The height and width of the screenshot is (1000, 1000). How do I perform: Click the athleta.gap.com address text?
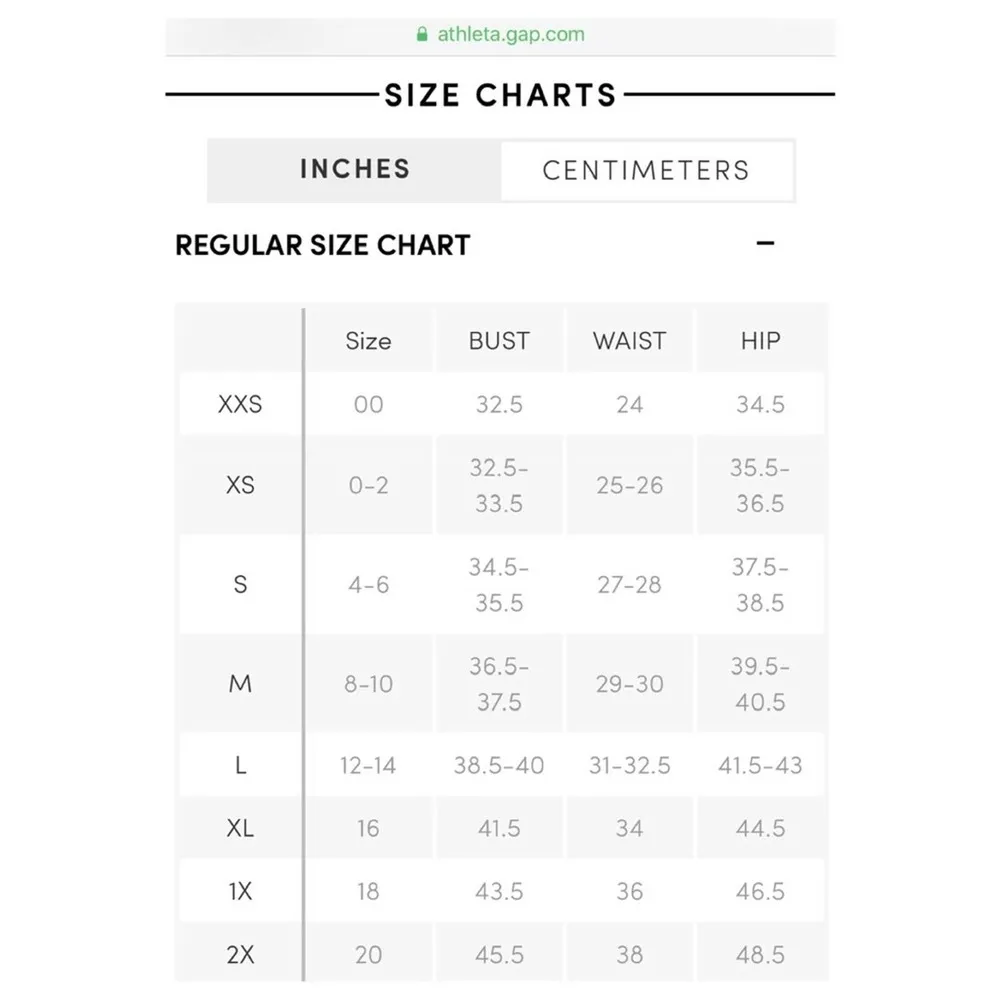(511, 34)
